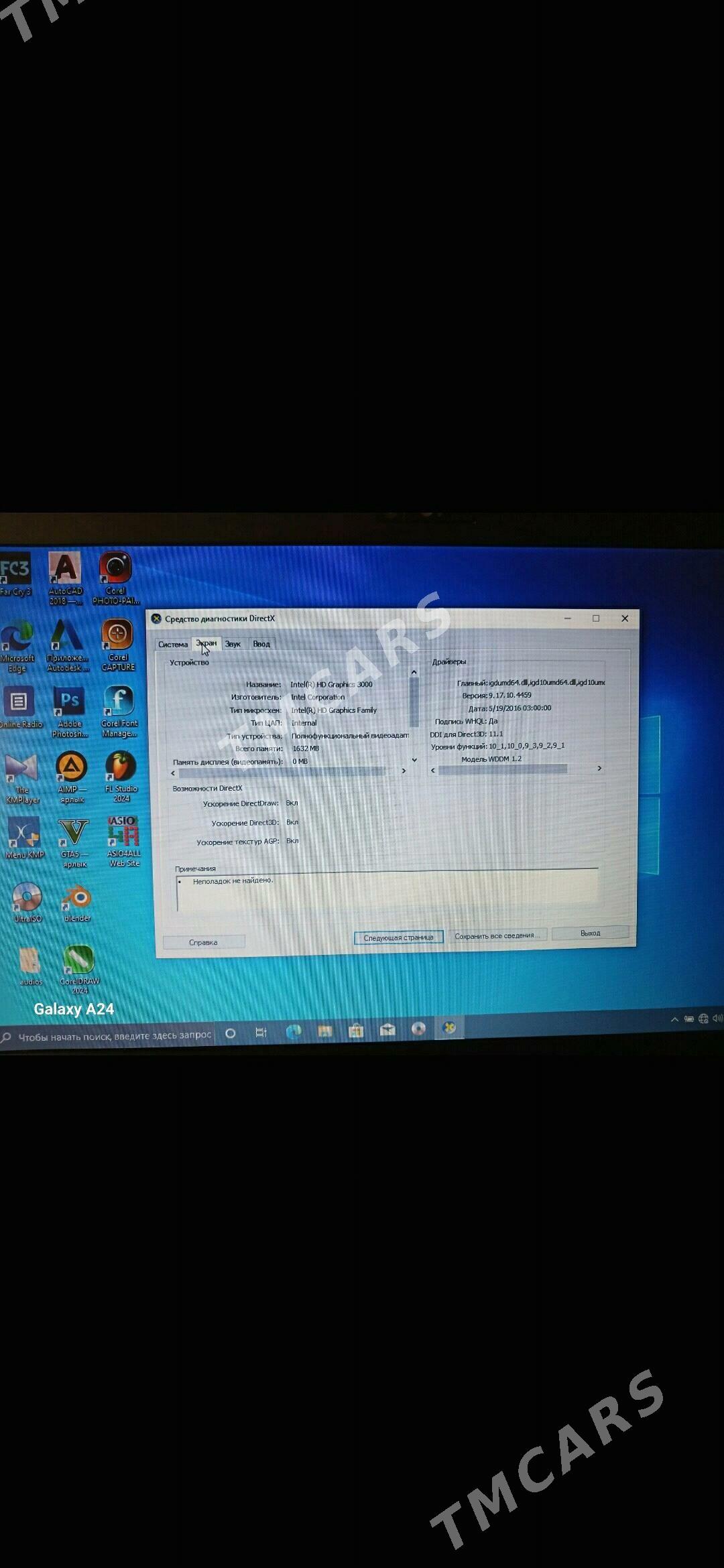Open File Explorer on the taskbar
Screen dimensions: 724x1568
point(325,1031)
